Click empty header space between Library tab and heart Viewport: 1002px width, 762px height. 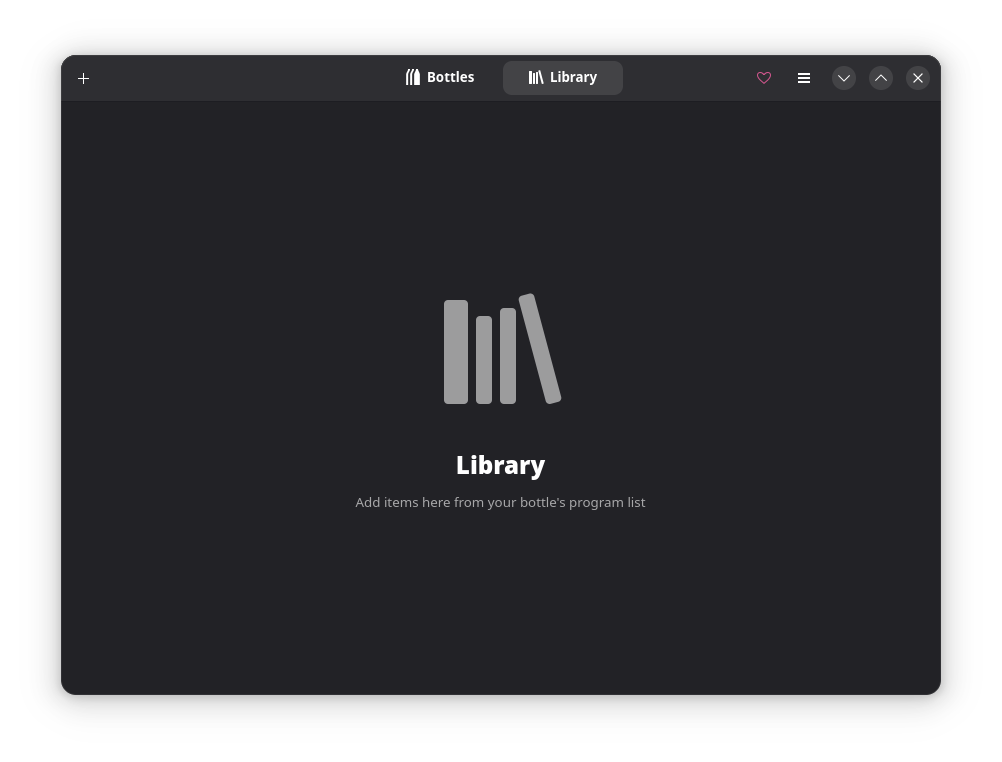pyautogui.click(x=688, y=78)
